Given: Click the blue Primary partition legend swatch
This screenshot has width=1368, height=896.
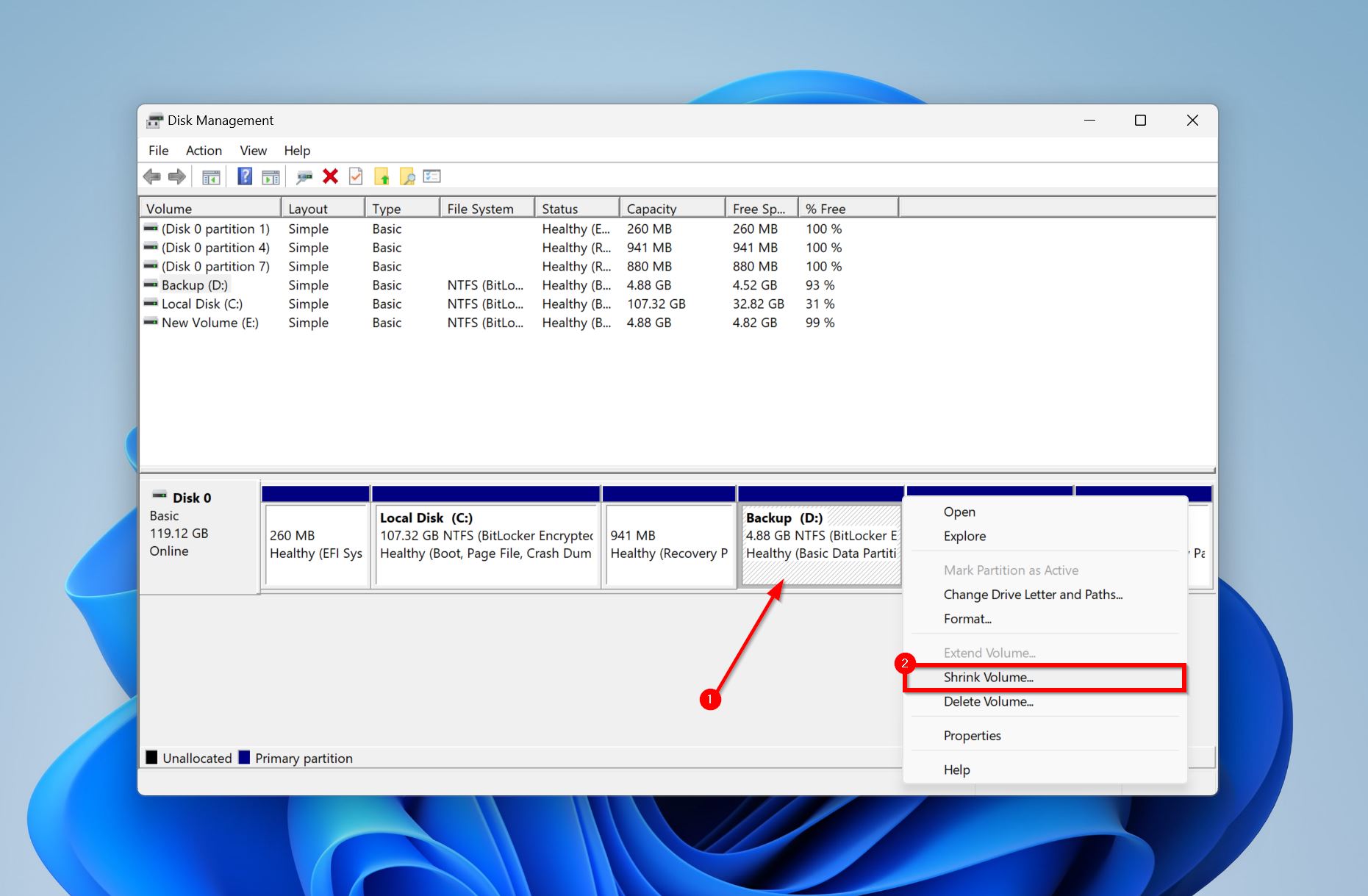Looking at the screenshot, I should (x=245, y=758).
